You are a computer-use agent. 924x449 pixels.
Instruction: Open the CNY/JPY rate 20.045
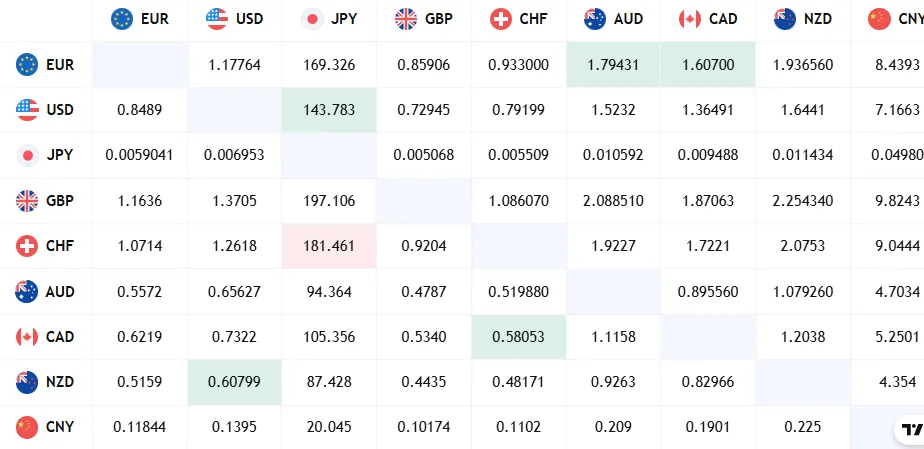point(329,428)
